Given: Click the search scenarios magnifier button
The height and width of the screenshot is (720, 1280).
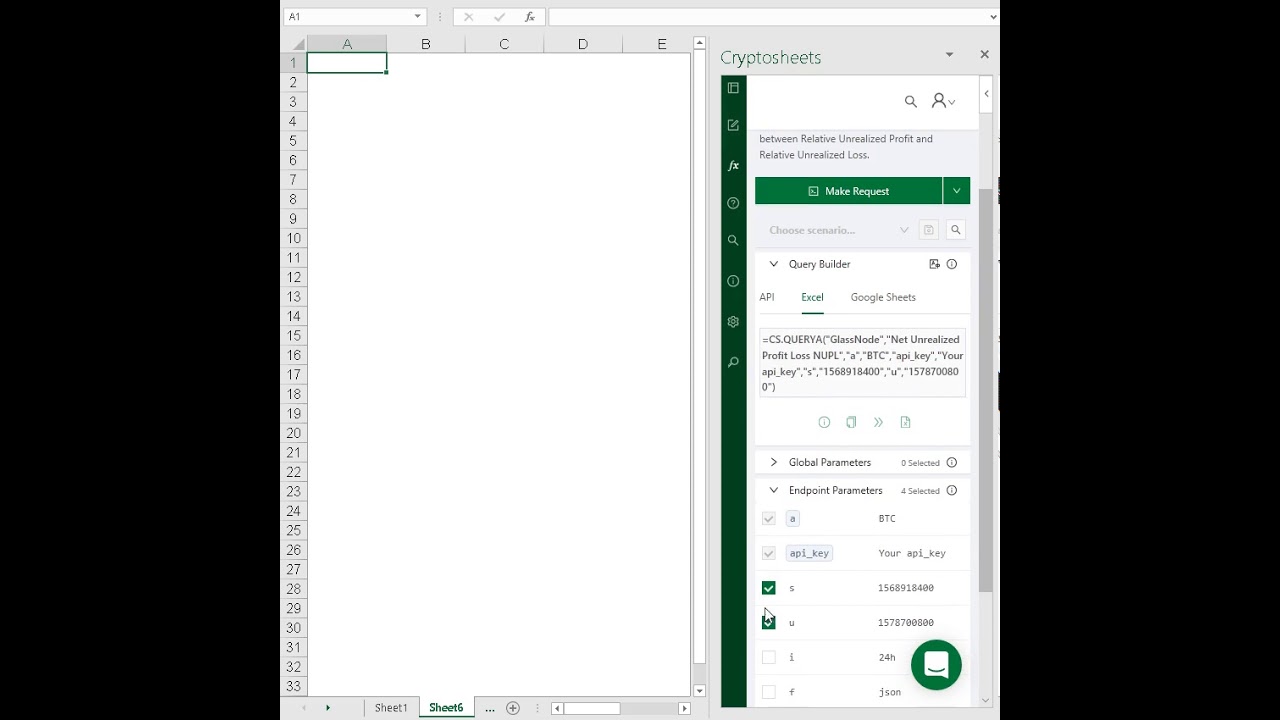Looking at the screenshot, I should point(956,230).
